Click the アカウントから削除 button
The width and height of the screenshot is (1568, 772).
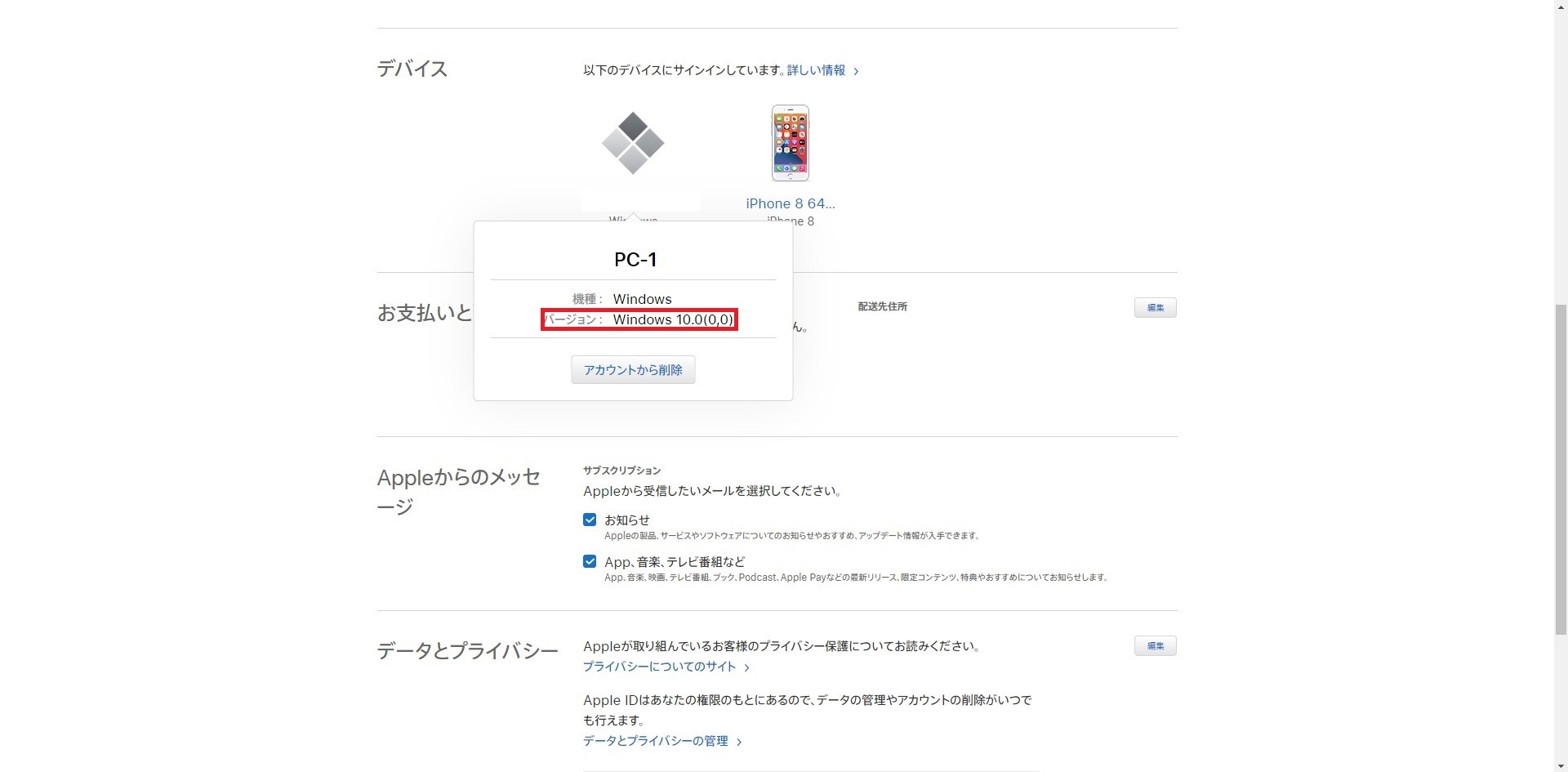point(633,370)
